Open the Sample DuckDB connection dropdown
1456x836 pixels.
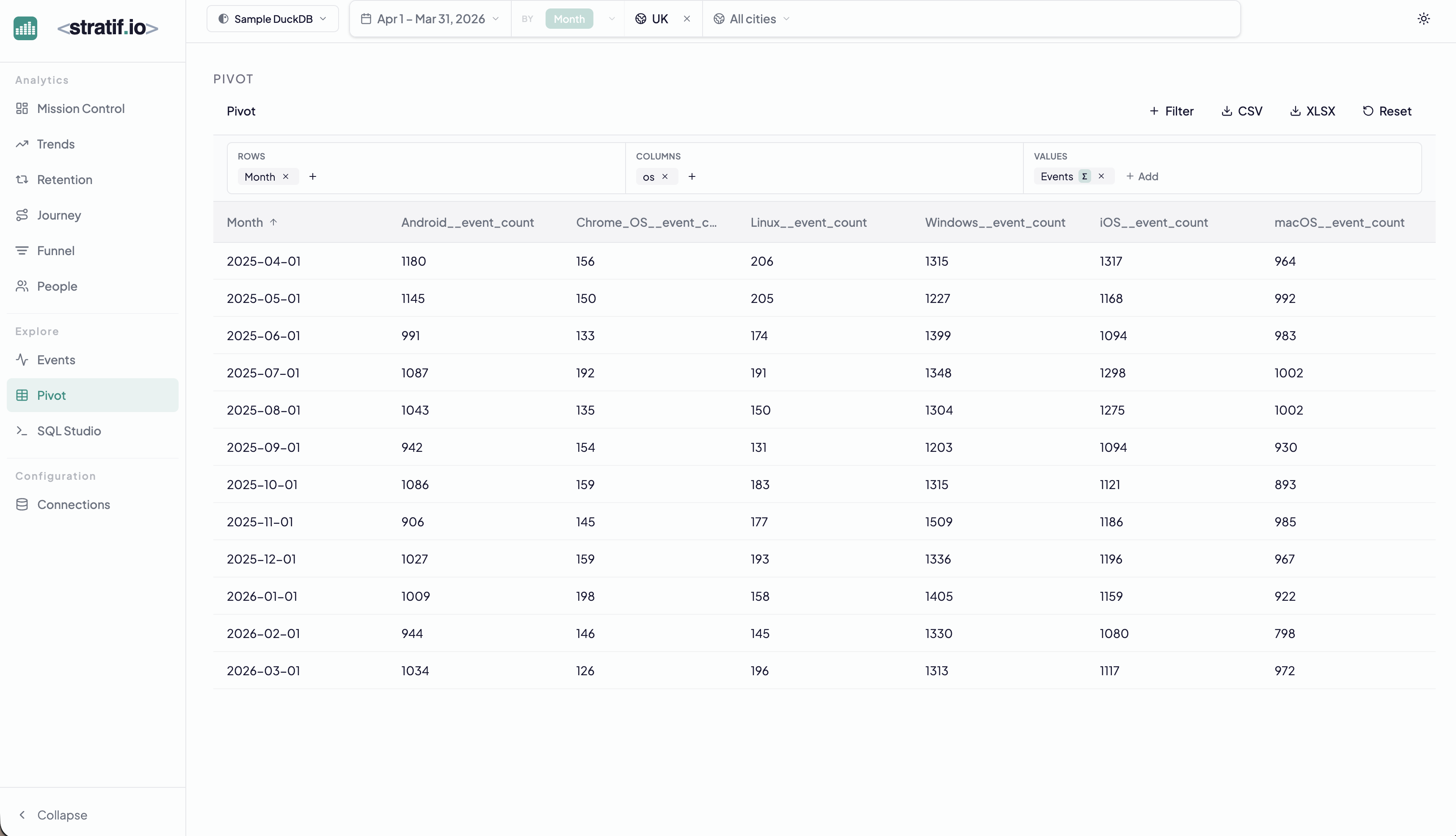(x=272, y=19)
